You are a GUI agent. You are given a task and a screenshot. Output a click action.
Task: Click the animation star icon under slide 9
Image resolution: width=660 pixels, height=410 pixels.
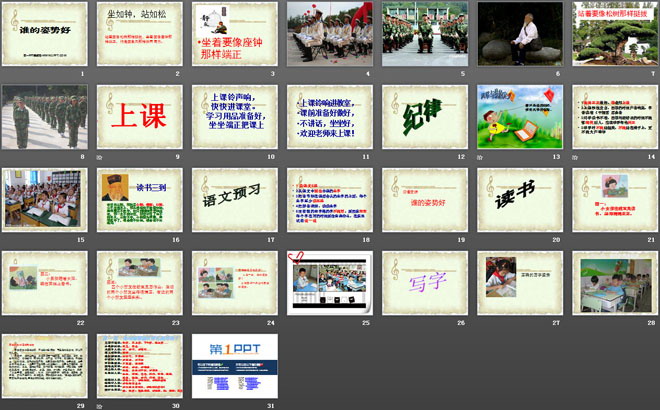point(99,157)
